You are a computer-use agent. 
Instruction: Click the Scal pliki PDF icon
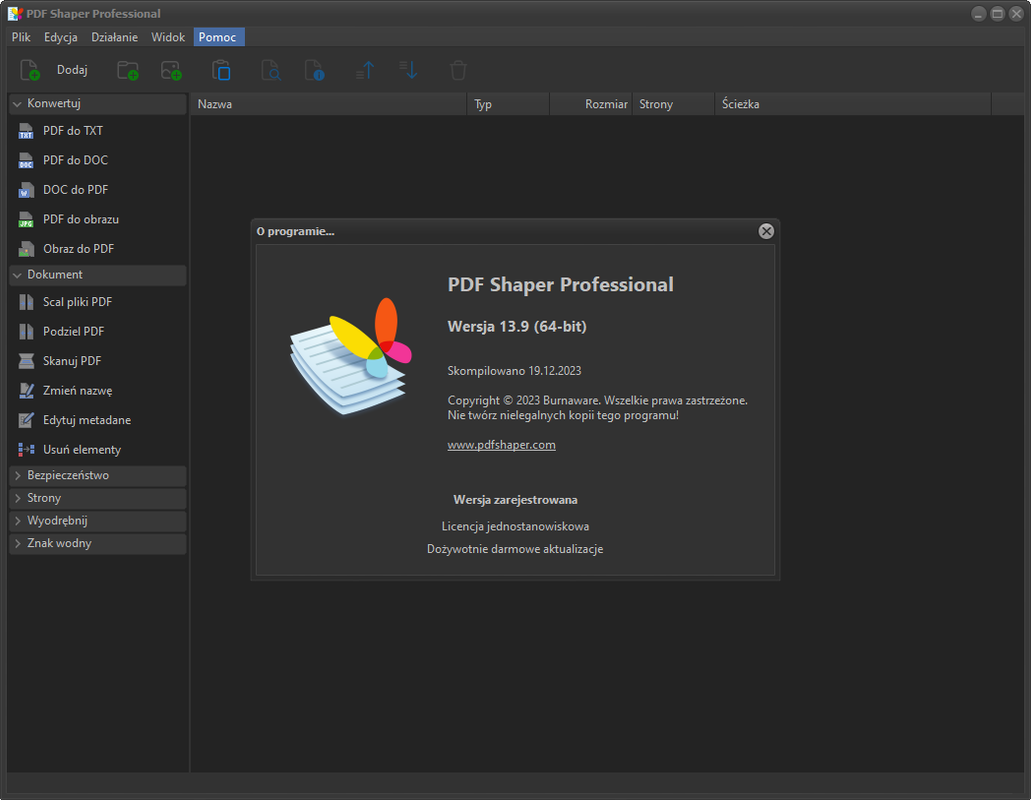[26, 302]
